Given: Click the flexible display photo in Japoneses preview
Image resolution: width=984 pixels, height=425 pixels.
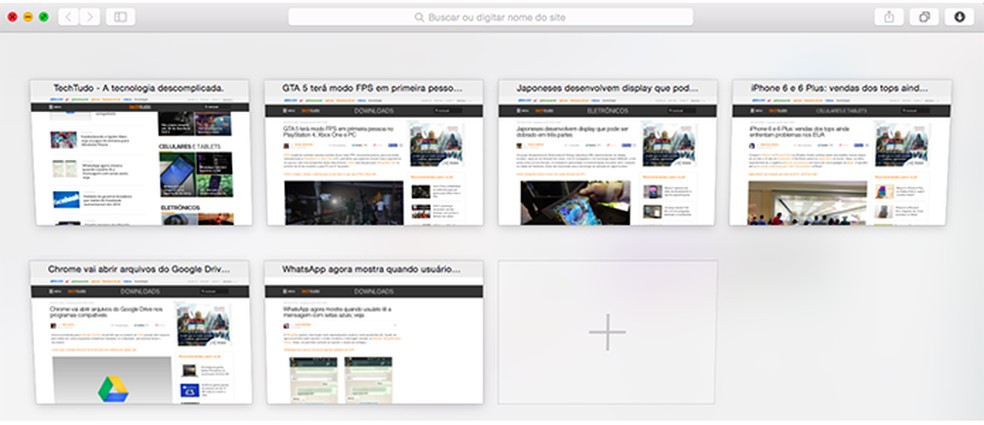Looking at the screenshot, I should [575, 203].
